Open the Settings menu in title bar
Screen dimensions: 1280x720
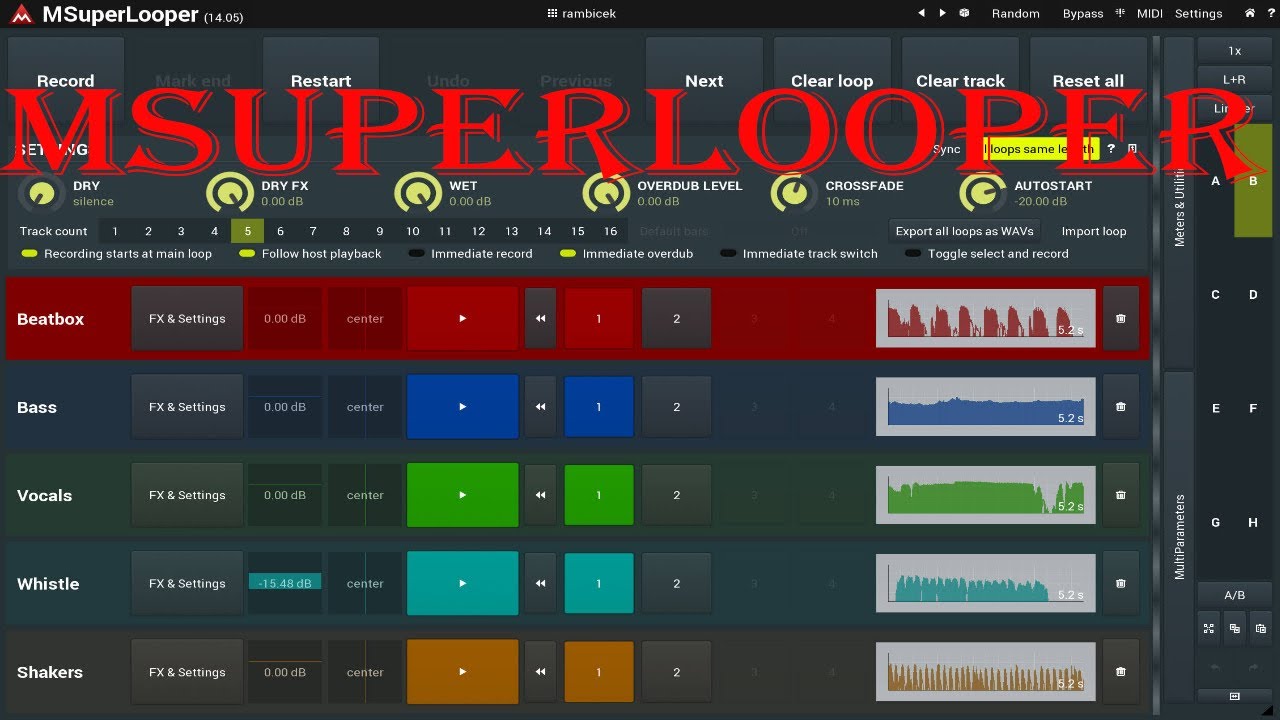pyautogui.click(x=1198, y=14)
